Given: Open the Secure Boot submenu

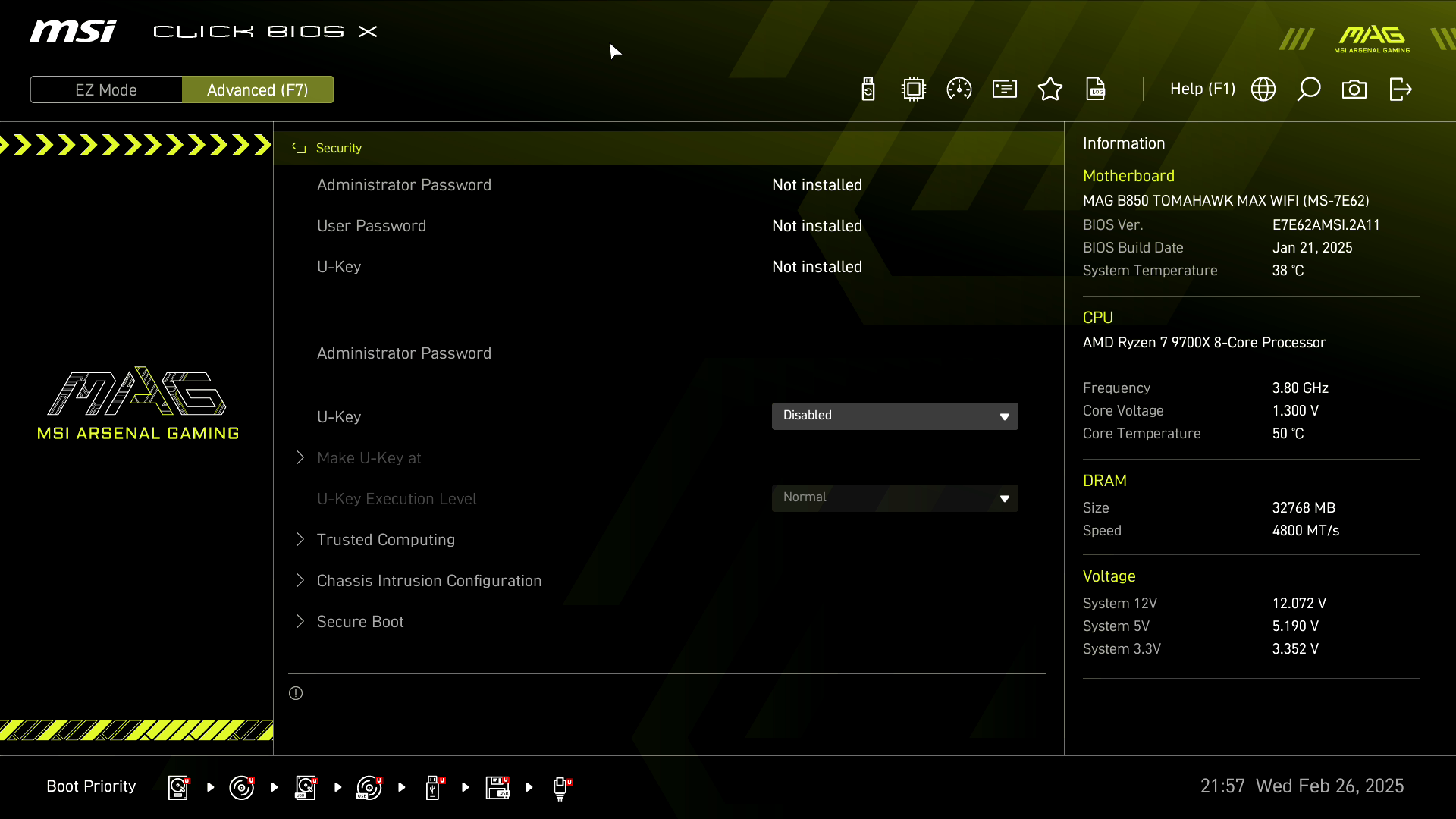Looking at the screenshot, I should [359, 622].
